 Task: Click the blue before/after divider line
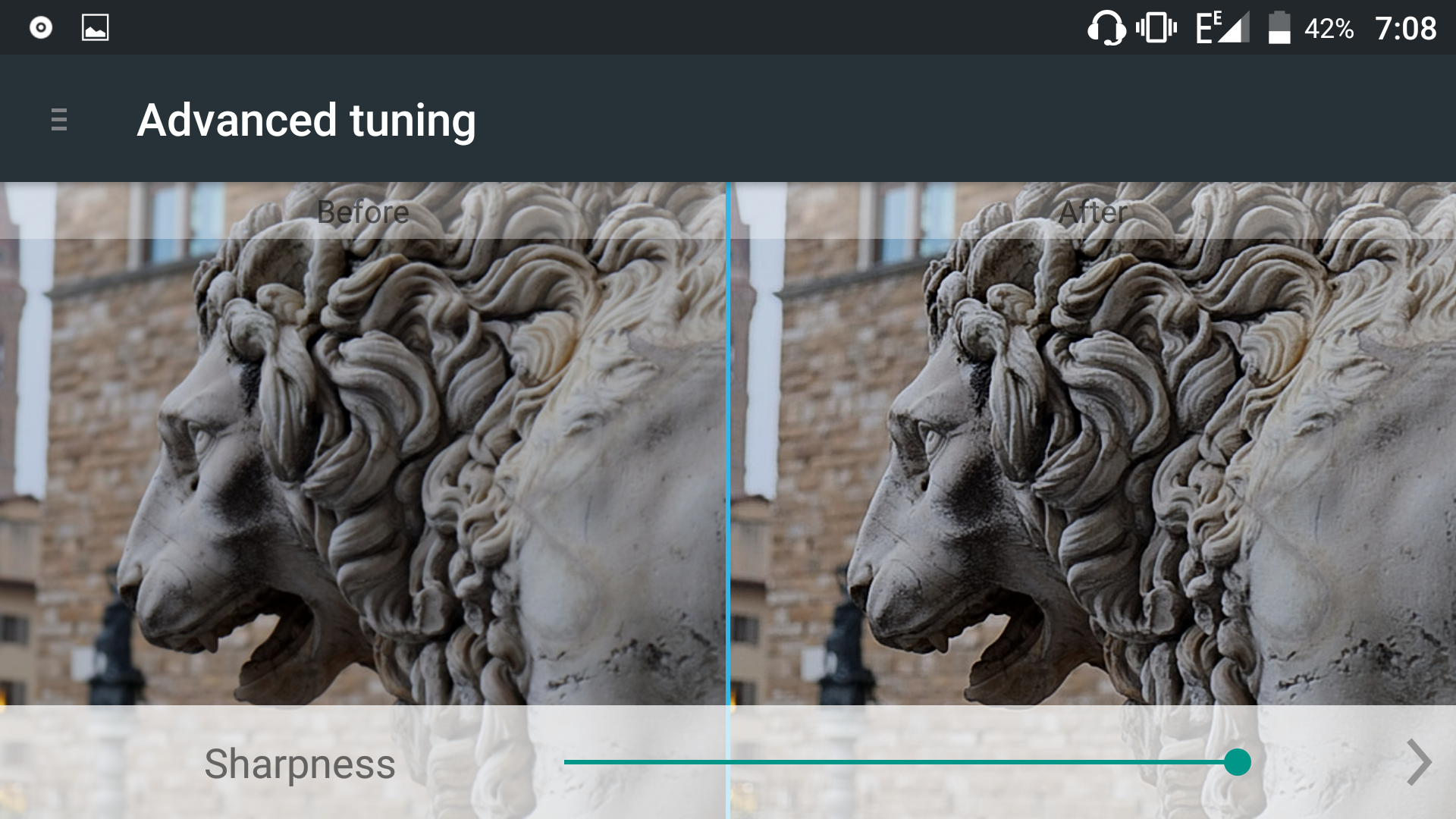[x=728, y=500]
